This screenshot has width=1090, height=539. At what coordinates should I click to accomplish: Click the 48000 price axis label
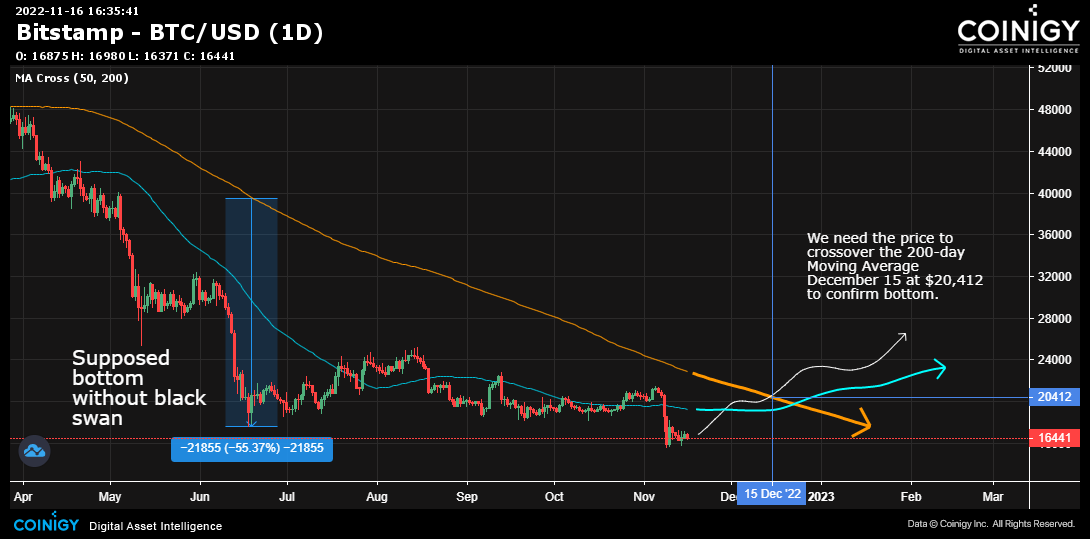coord(1057,110)
